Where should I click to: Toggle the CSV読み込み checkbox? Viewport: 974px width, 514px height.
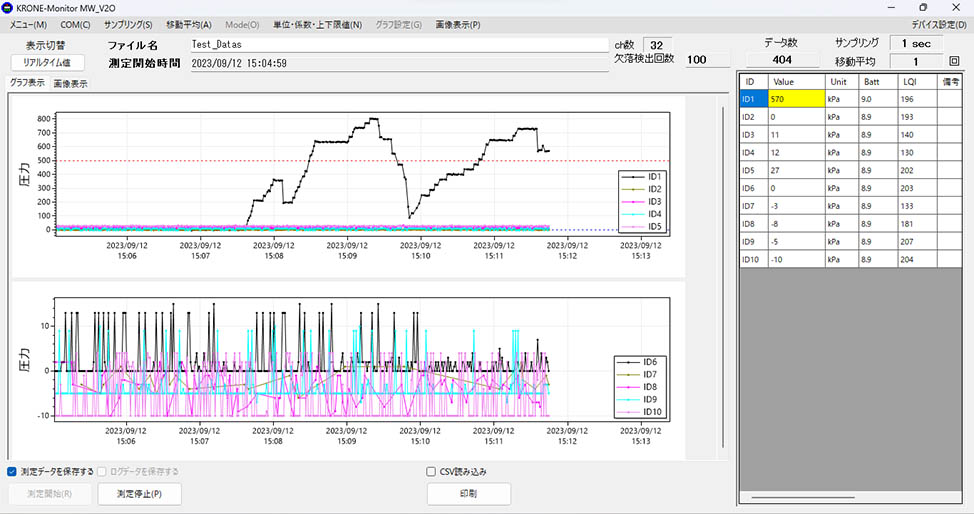click(x=430, y=472)
